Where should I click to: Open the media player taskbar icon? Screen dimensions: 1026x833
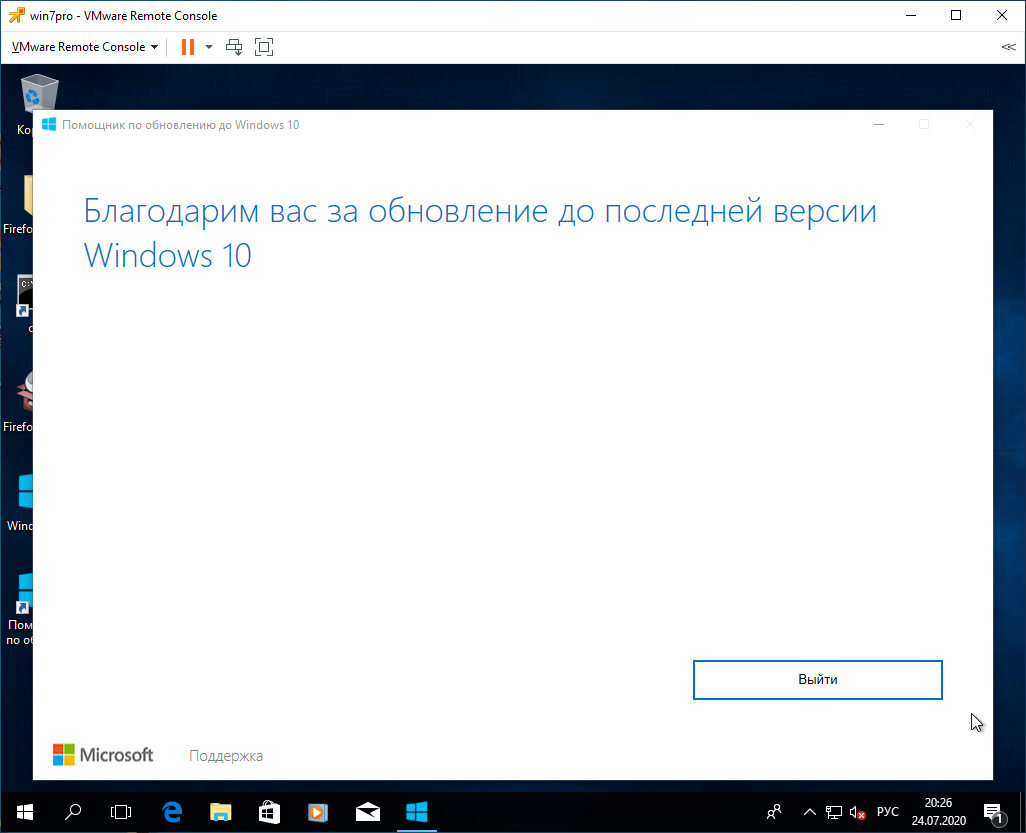[318, 812]
